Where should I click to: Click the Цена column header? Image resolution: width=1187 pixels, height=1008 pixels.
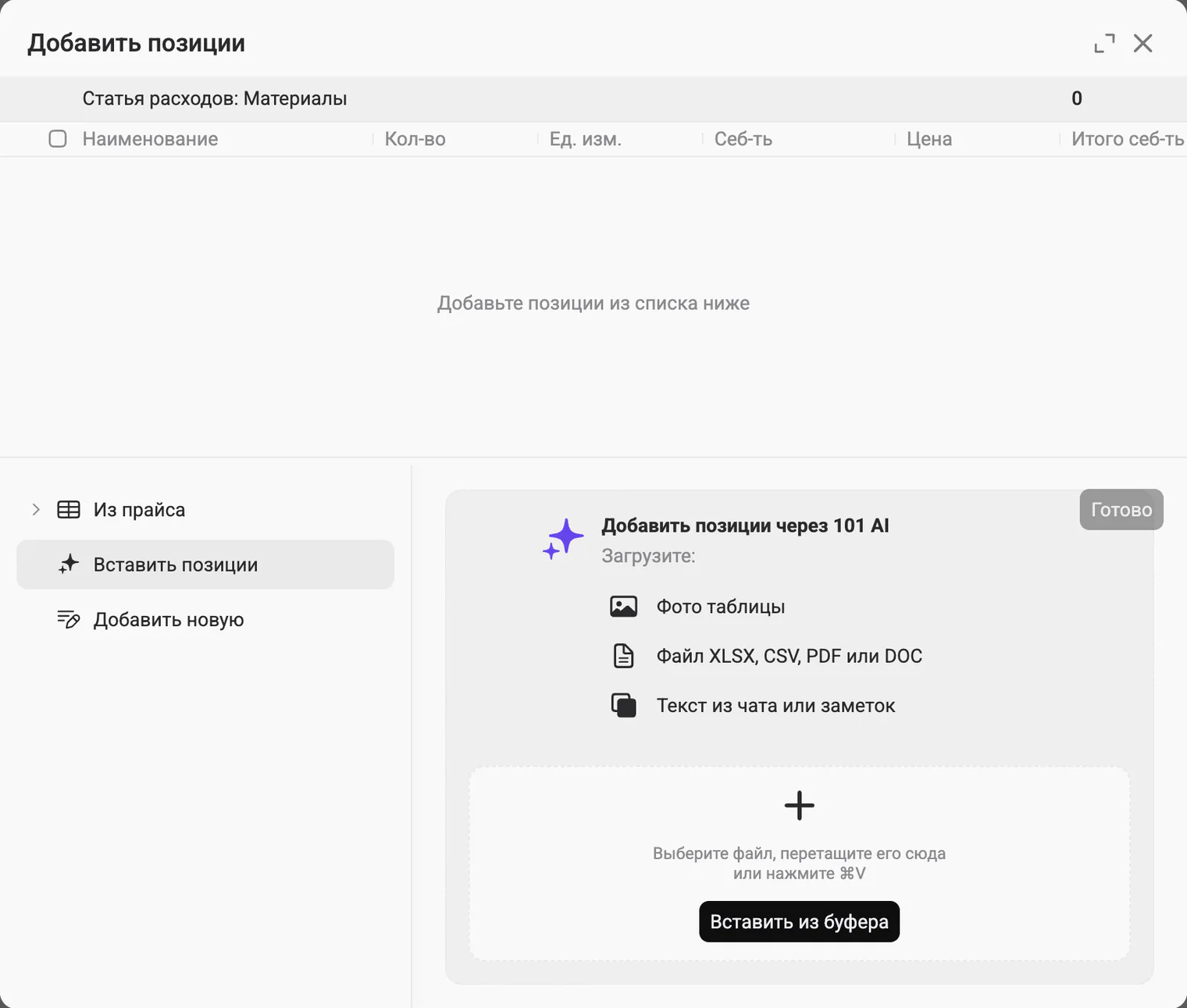(929, 139)
